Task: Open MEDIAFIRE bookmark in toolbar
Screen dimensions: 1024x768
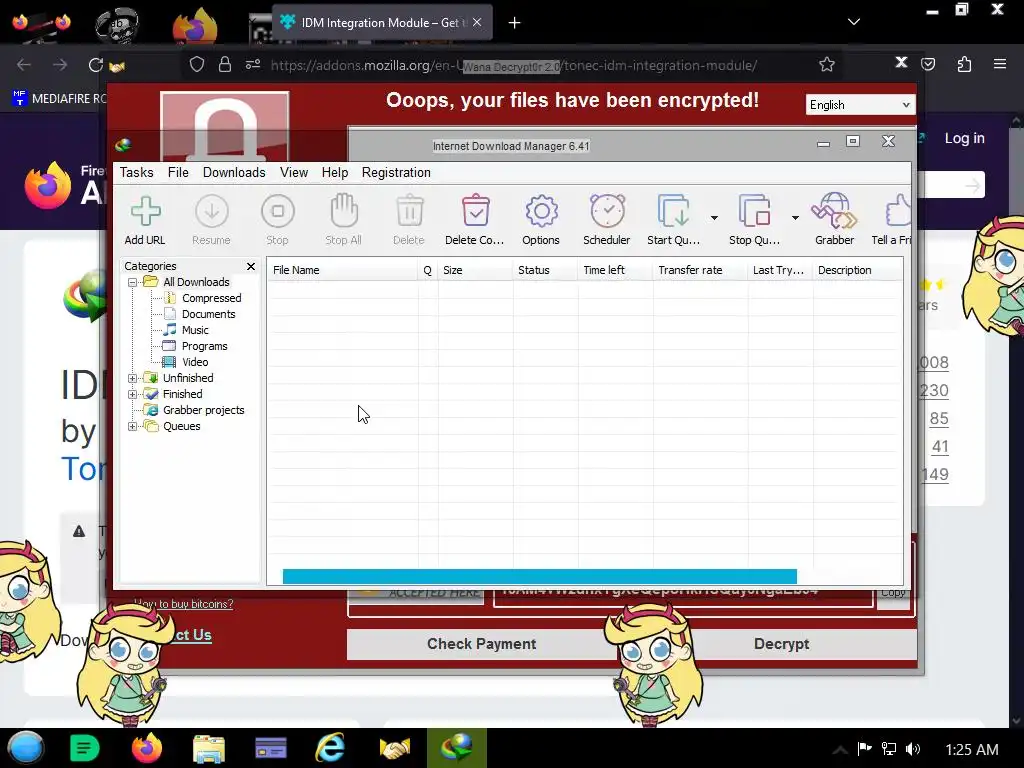Action: coord(59,99)
